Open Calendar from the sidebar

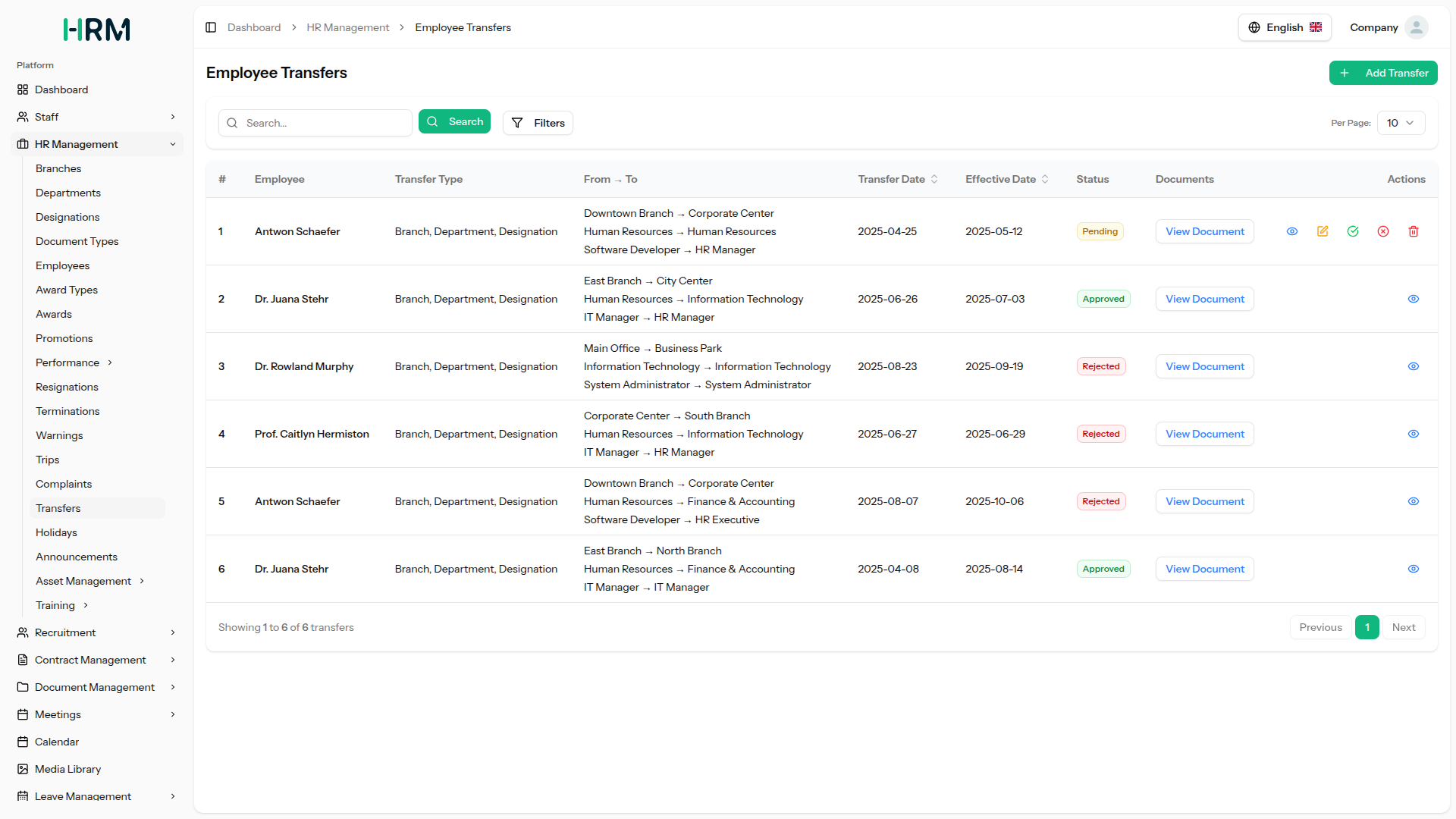(x=57, y=742)
